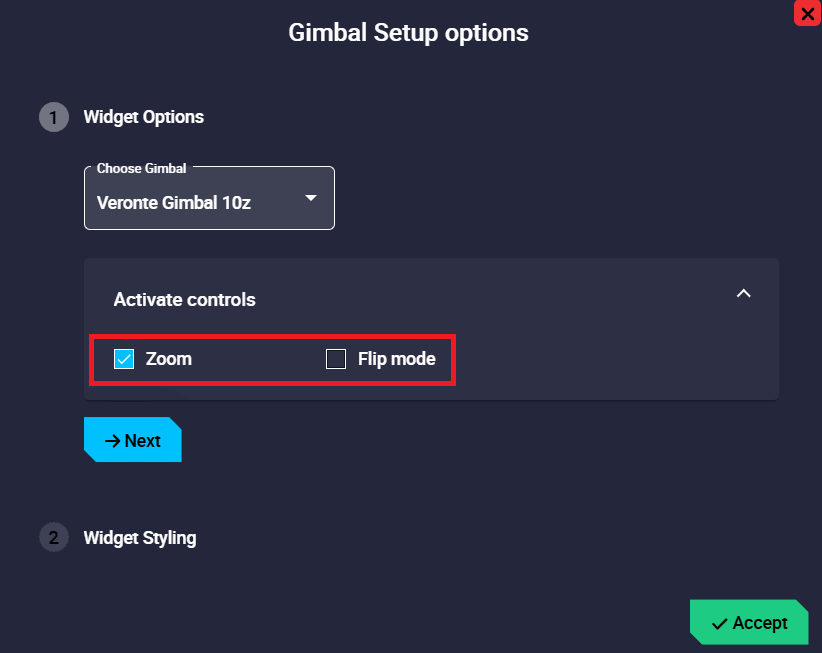Confirm settings with the Accept button
Viewport: 822px width, 653px height.
click(749, 623)
